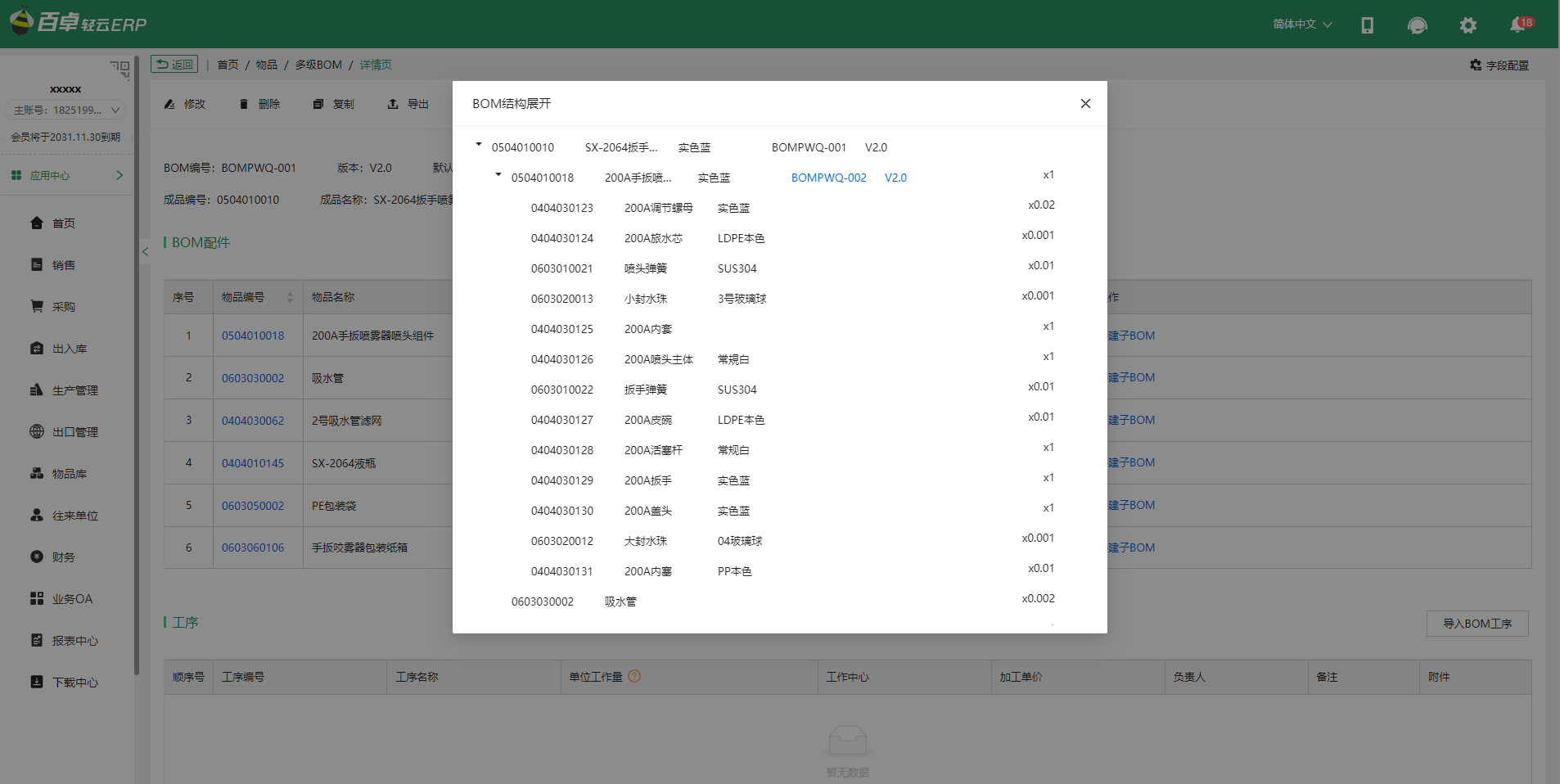Viewport: 1560px width, 784px height.
Task: Open the mobile device icon in header
Action: (x=1367, y=25)
